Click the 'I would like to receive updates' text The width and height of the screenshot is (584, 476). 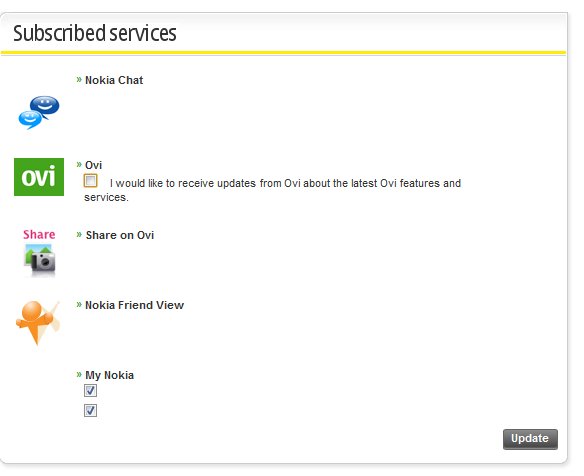coord(273,190)
